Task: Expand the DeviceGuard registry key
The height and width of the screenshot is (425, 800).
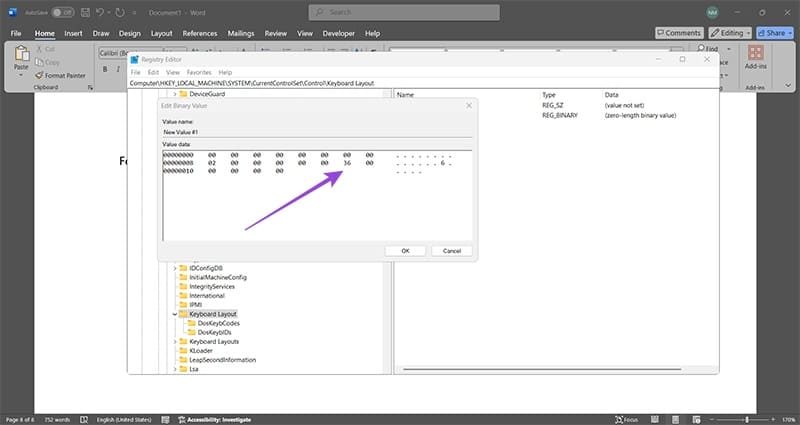Action: tap(174, 94)
